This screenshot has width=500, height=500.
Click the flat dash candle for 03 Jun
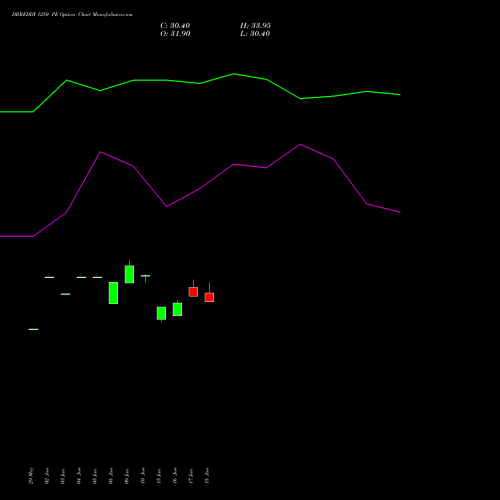[65, 294]
